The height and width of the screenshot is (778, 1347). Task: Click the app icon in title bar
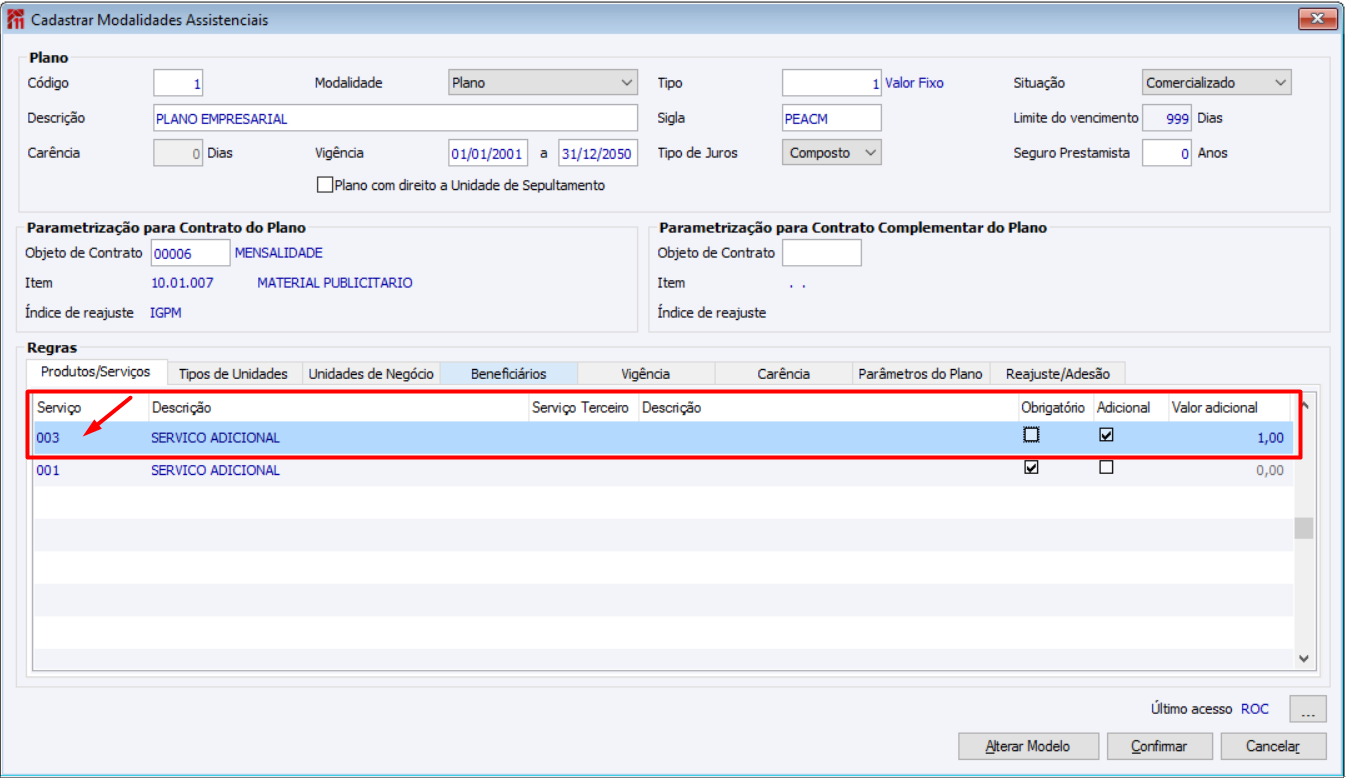(x=16, y=19)
